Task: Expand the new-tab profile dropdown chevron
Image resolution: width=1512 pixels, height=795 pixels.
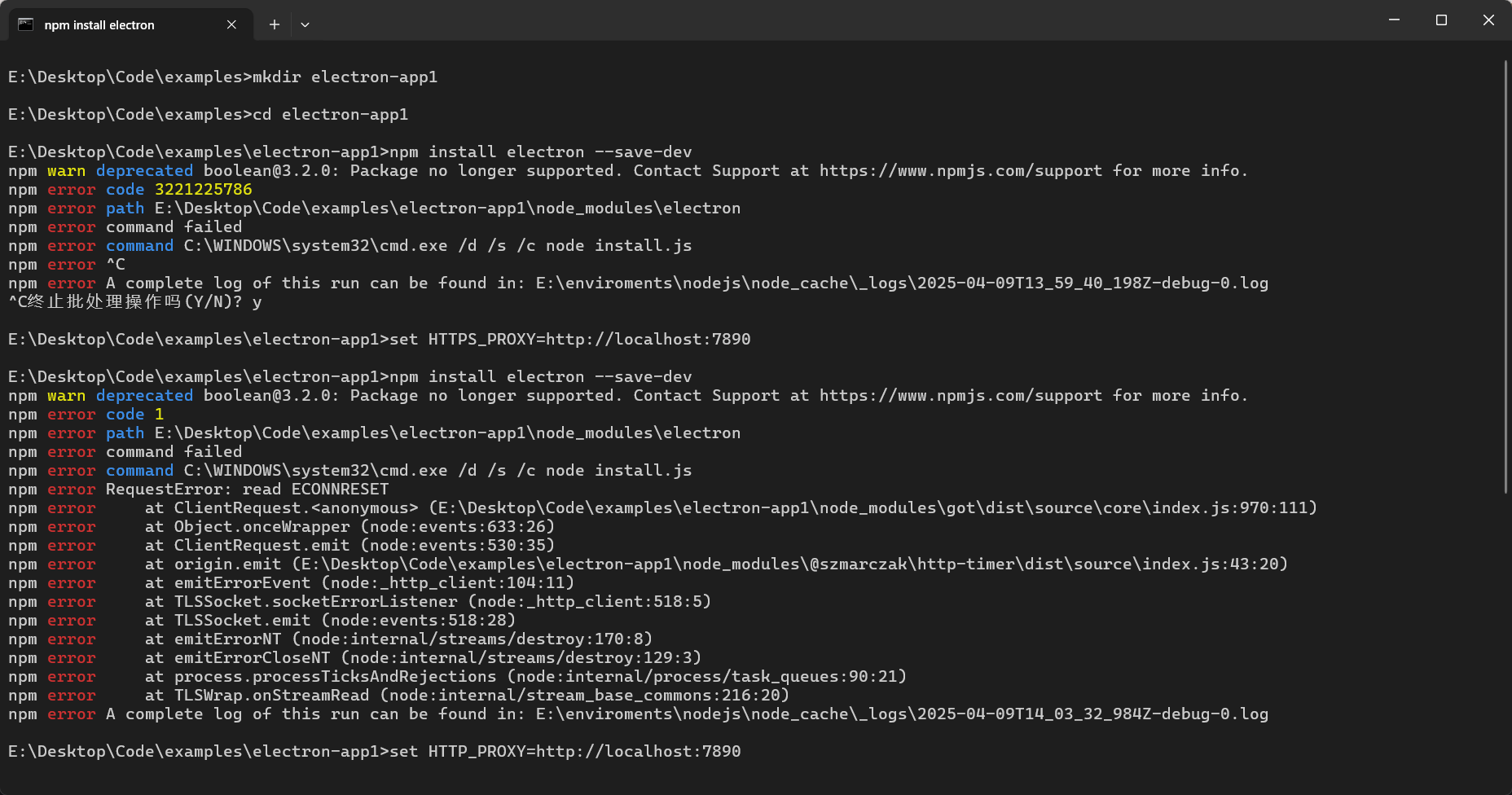Action: [x=305, y=24]
